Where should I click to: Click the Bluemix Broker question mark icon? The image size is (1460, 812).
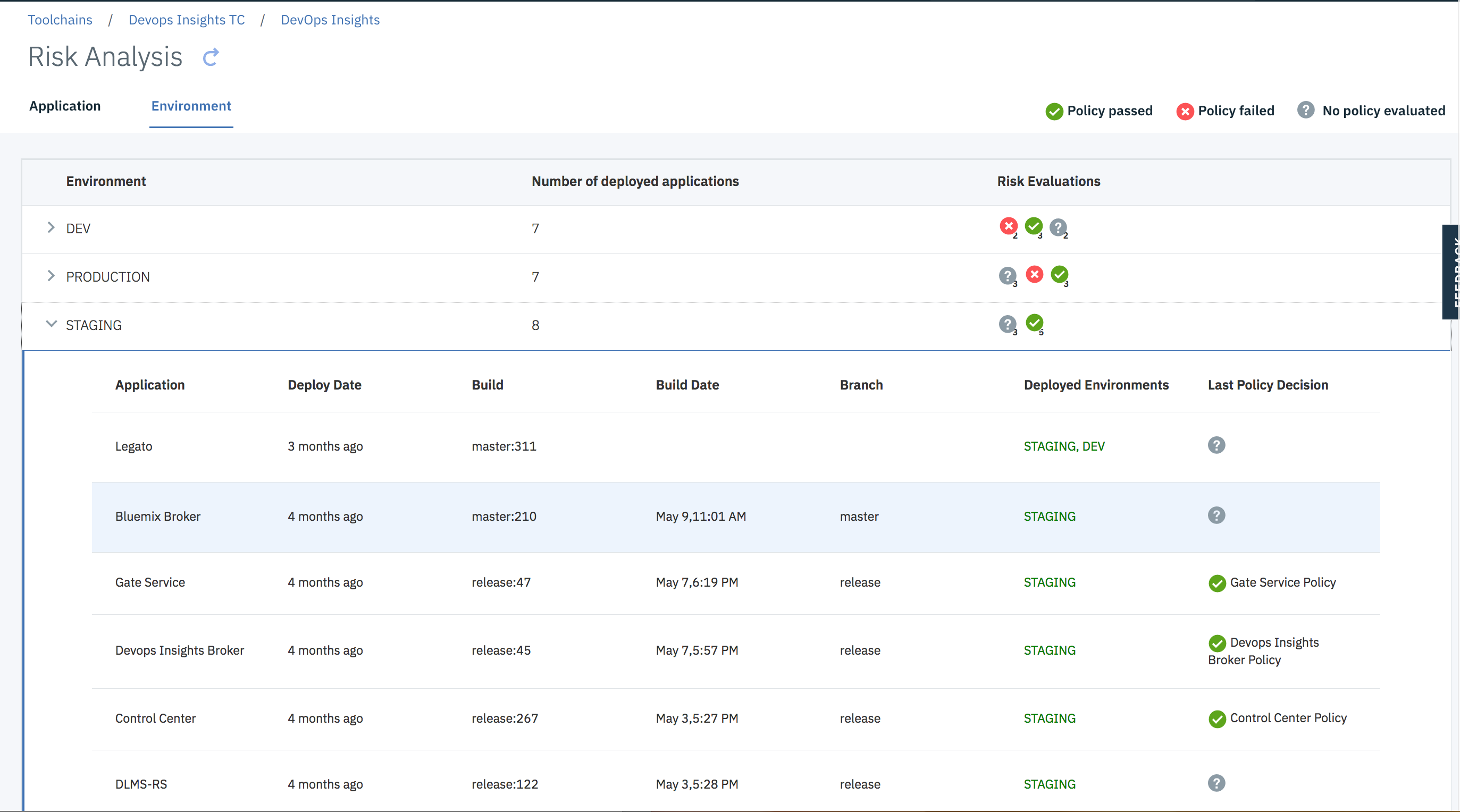pyautogui.click(x=1216, y=515)
